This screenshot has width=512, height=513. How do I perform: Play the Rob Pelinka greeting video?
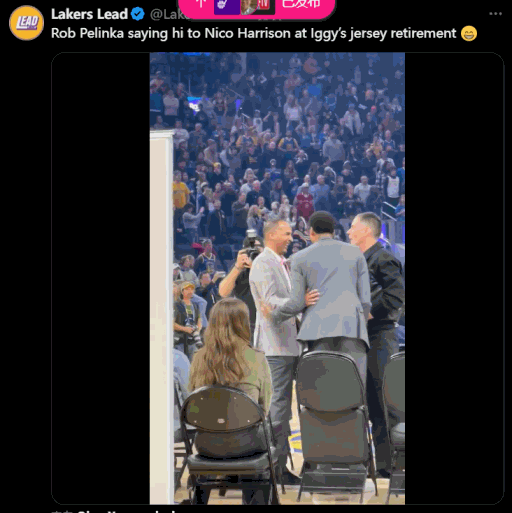277,278
